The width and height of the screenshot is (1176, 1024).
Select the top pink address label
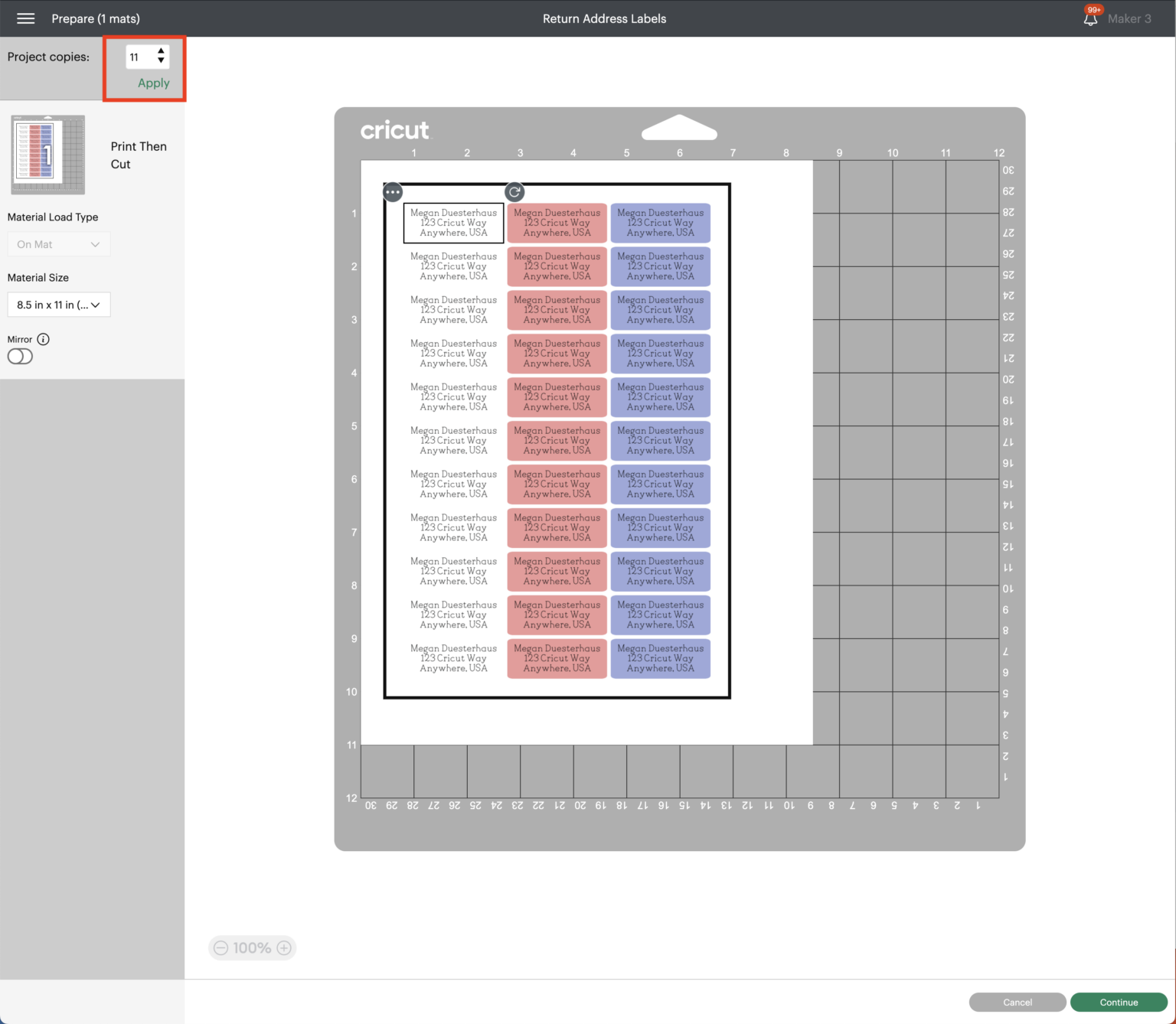(x=557, y=223)
